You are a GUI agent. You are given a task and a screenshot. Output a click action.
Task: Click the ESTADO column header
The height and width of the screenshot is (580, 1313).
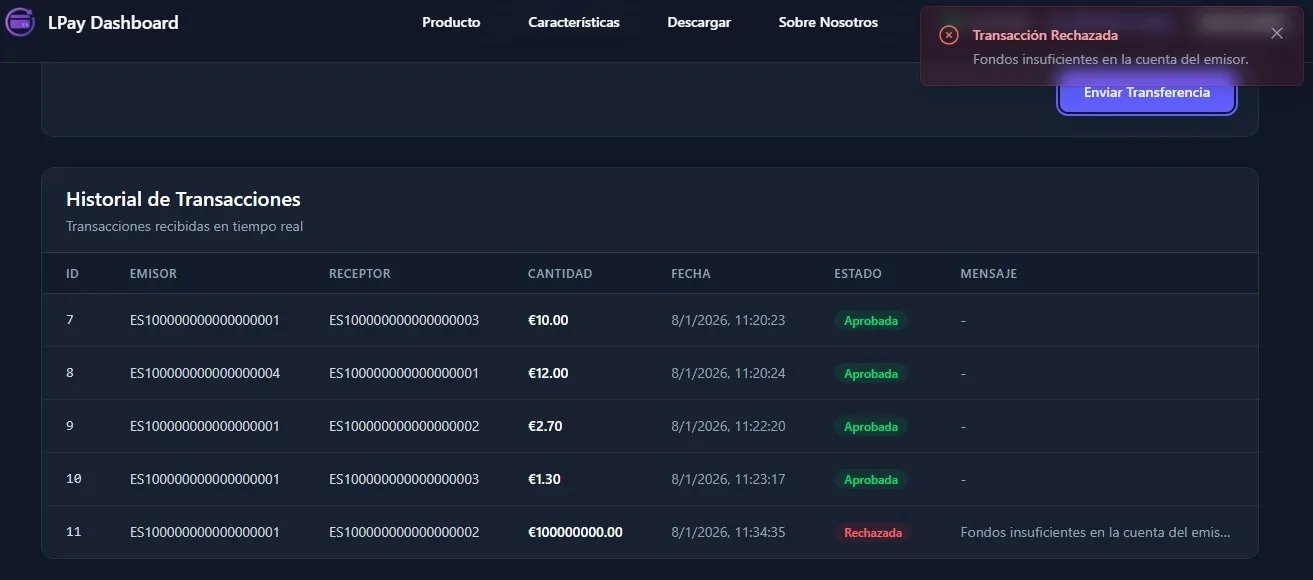point(858,273)
